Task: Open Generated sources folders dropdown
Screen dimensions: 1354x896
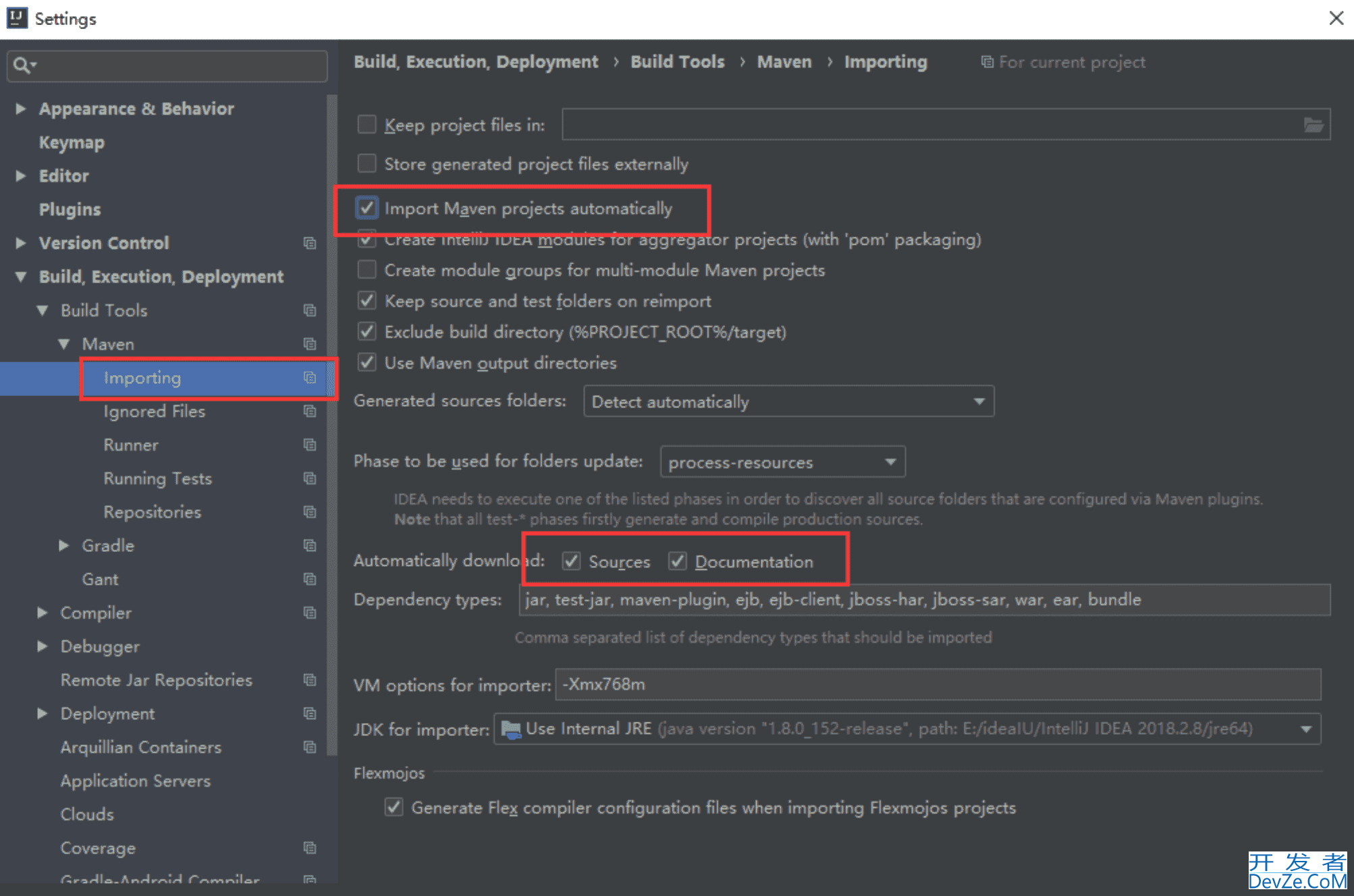Action: coord(788,401)
